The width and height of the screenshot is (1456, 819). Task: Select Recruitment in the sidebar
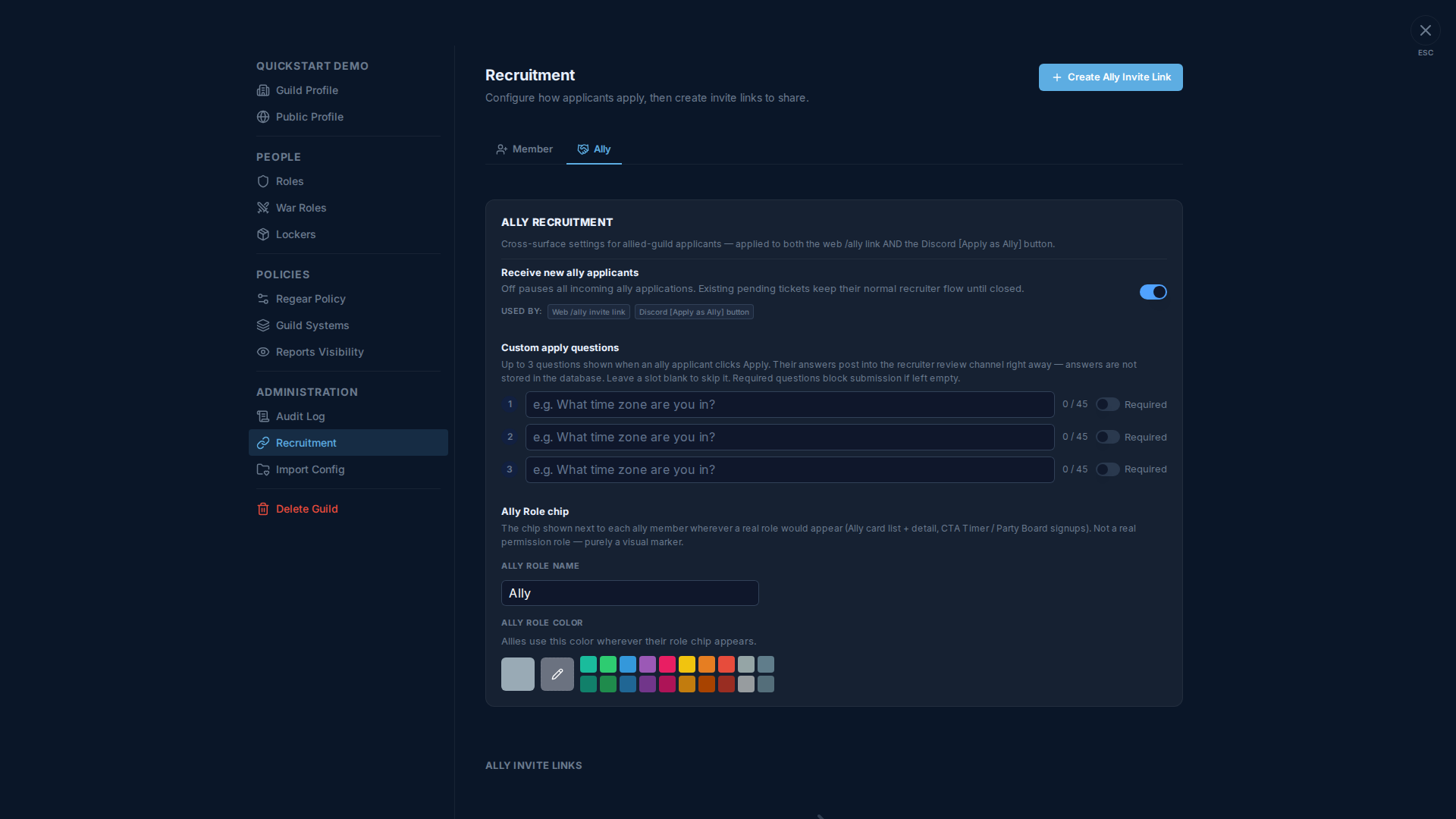pyautogui.click(x=348, y=443)
